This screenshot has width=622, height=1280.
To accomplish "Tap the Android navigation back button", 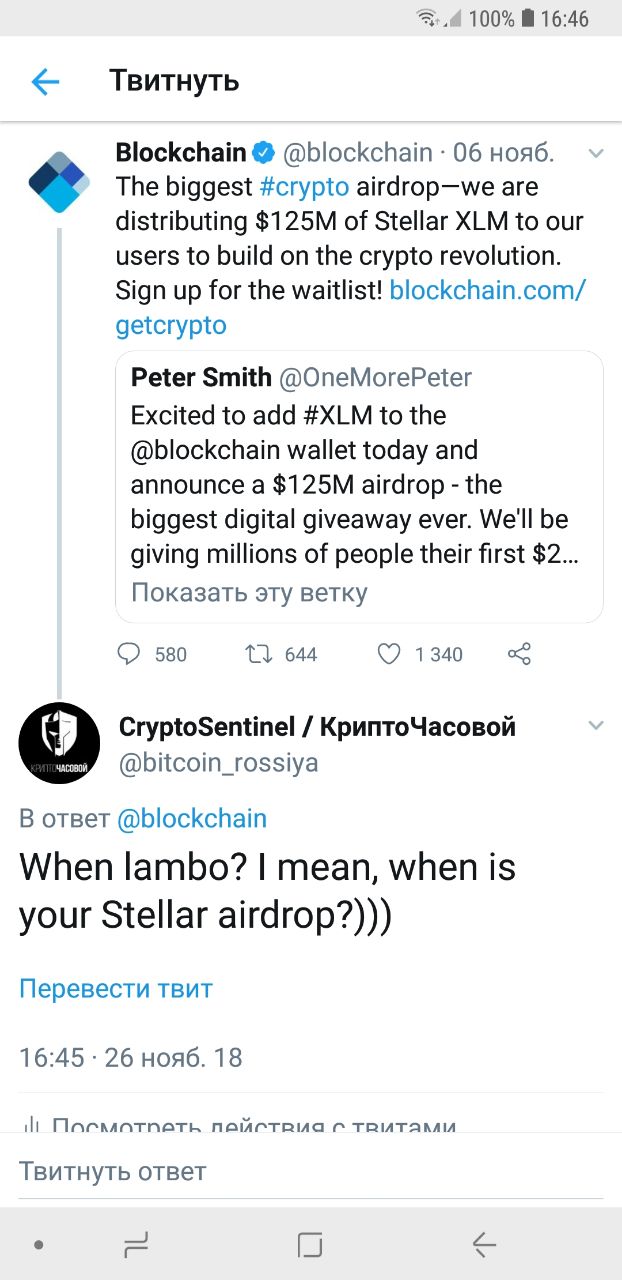I will (484, 1244).
